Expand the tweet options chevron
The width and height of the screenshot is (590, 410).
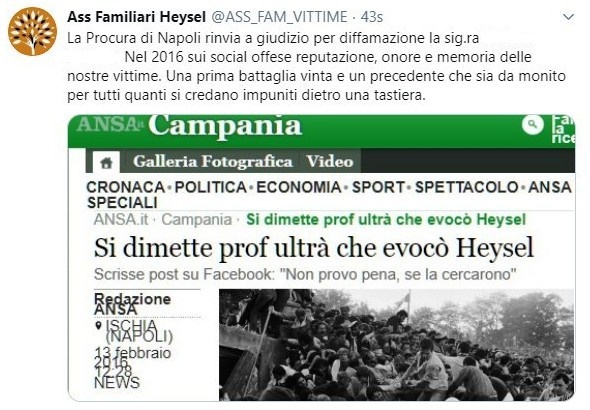point(568,17)
